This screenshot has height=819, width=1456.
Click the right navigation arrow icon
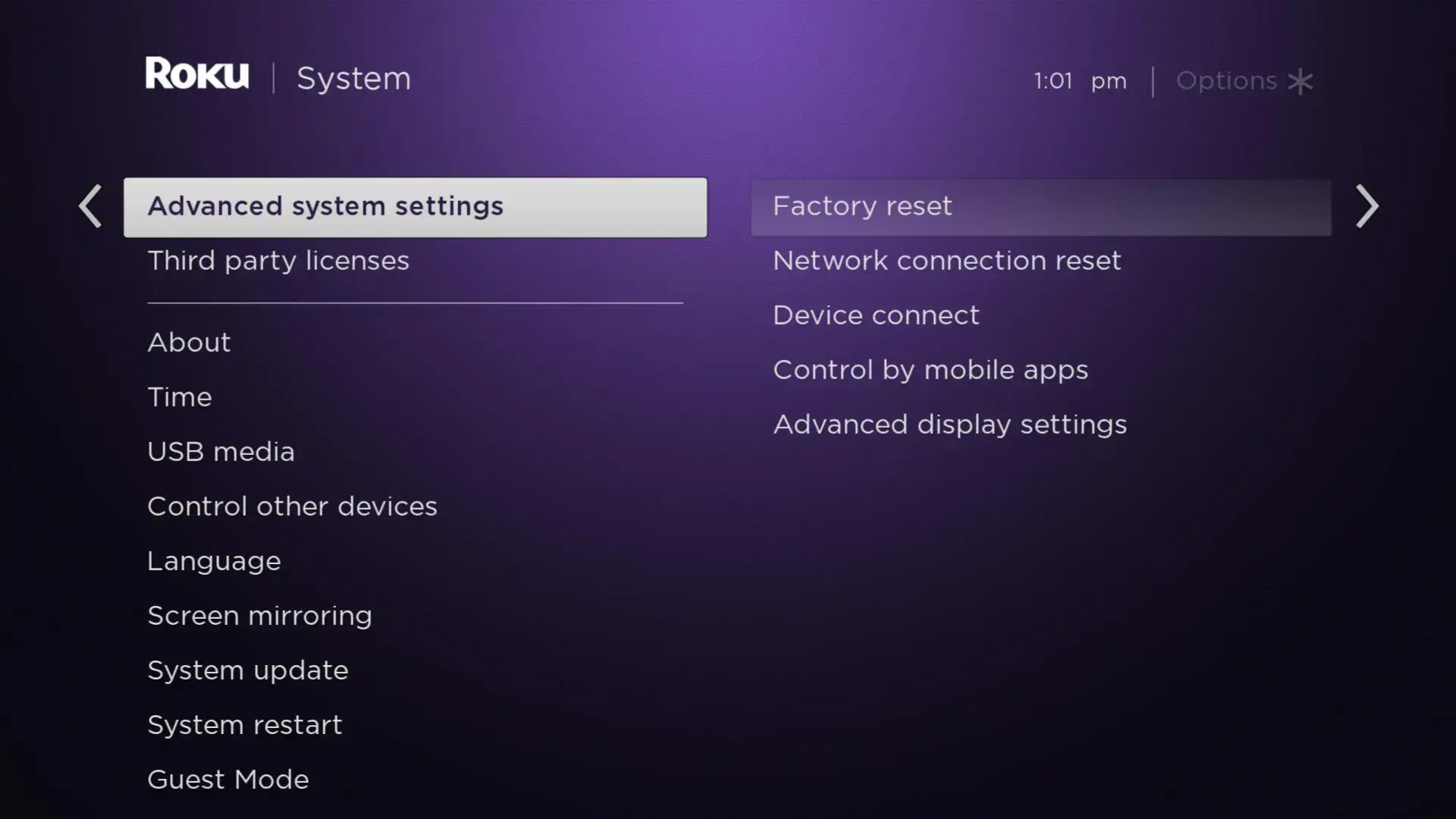[x=1366, y=206]
